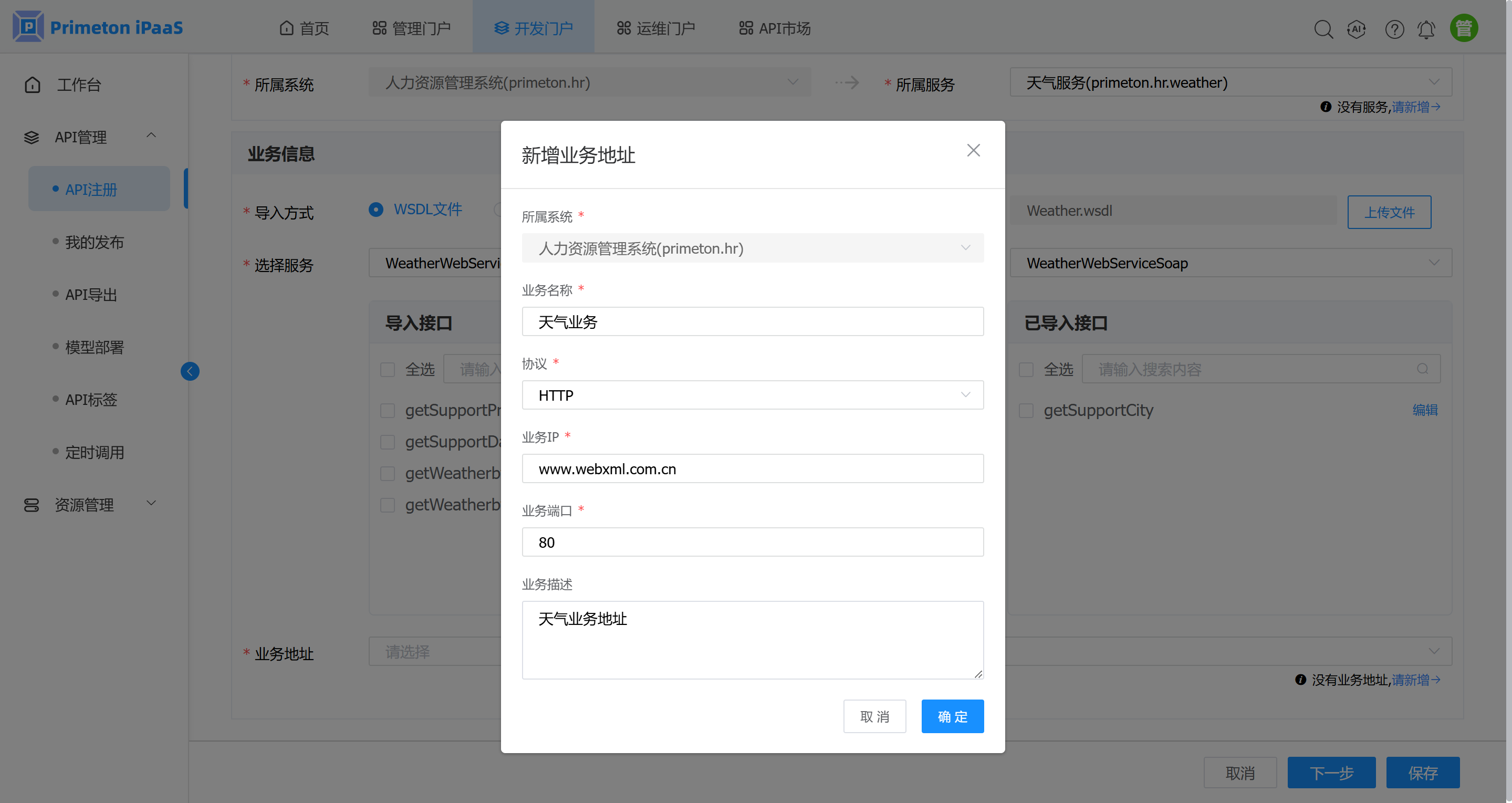The height and width of the screenshot is (803, 1512).
Task: Click the search magnifier icon in header
Action: point(1323,29)
